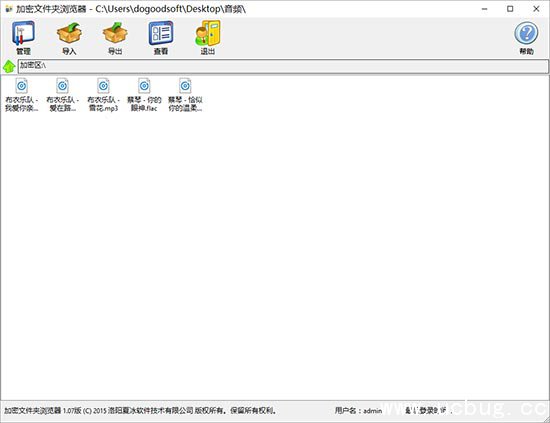Click the 加密区\ path address field
The width and height of the screenshot is (550, 423).
[x=283, y=66]
